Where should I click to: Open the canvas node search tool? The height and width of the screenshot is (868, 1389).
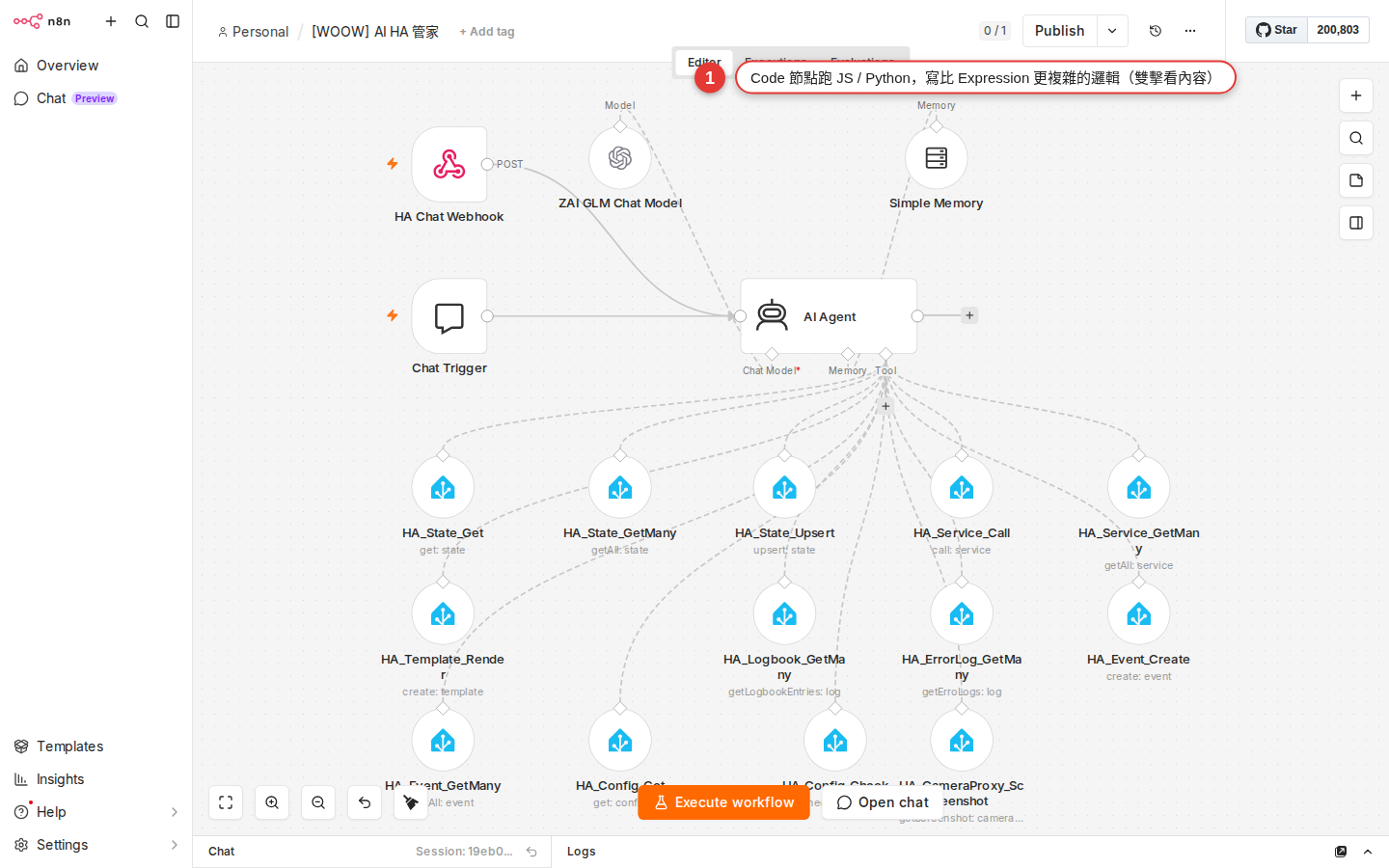point(1356,138)
